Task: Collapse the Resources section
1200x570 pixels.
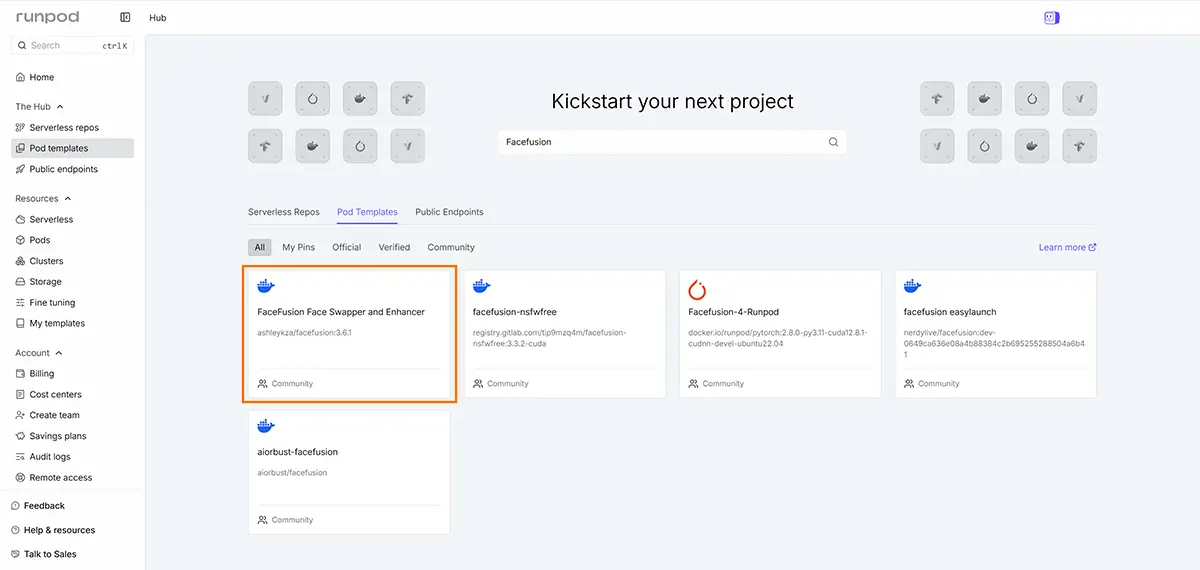Action: pos(68,199)
